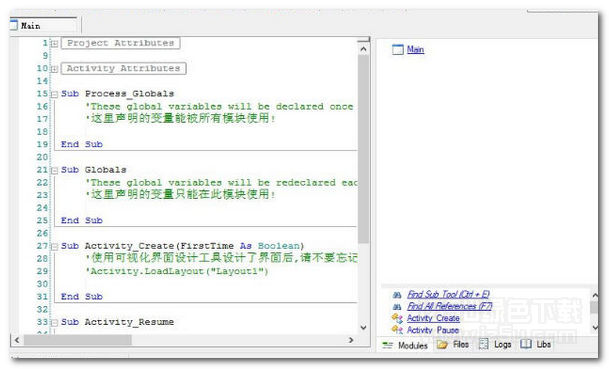Switch to the Libs tab
Image resolution: width=609 pixels, height=369 pixels.
[536, 344]
